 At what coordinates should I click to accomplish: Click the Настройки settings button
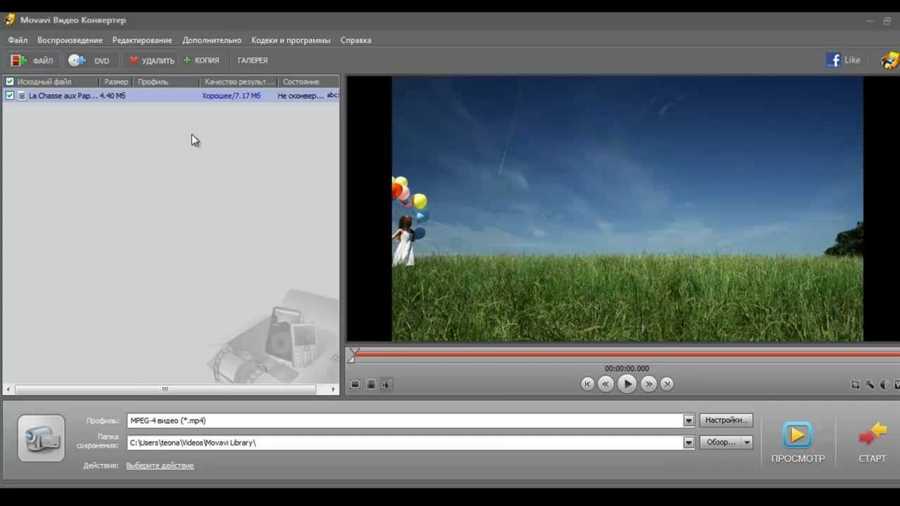click(726, 421)
